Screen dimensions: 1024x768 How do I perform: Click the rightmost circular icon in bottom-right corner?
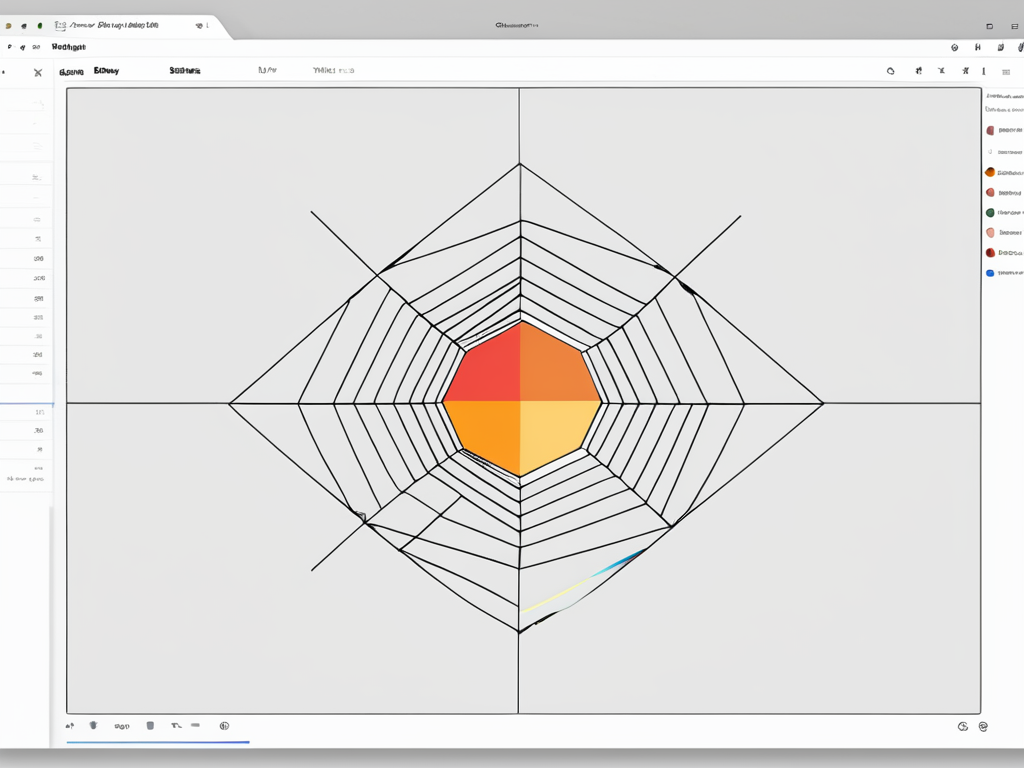tap(983, 727)
